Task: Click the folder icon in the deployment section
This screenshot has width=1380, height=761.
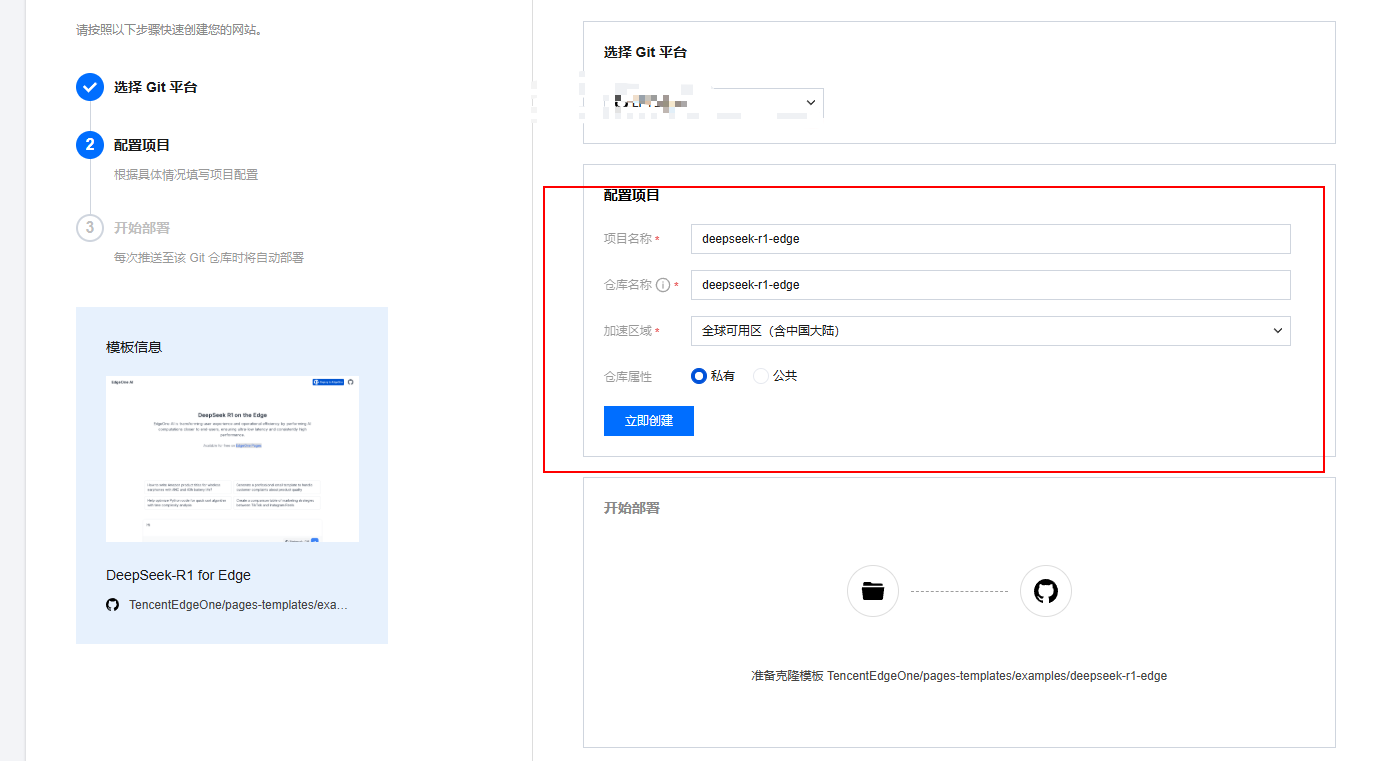Action: [873, 591]
